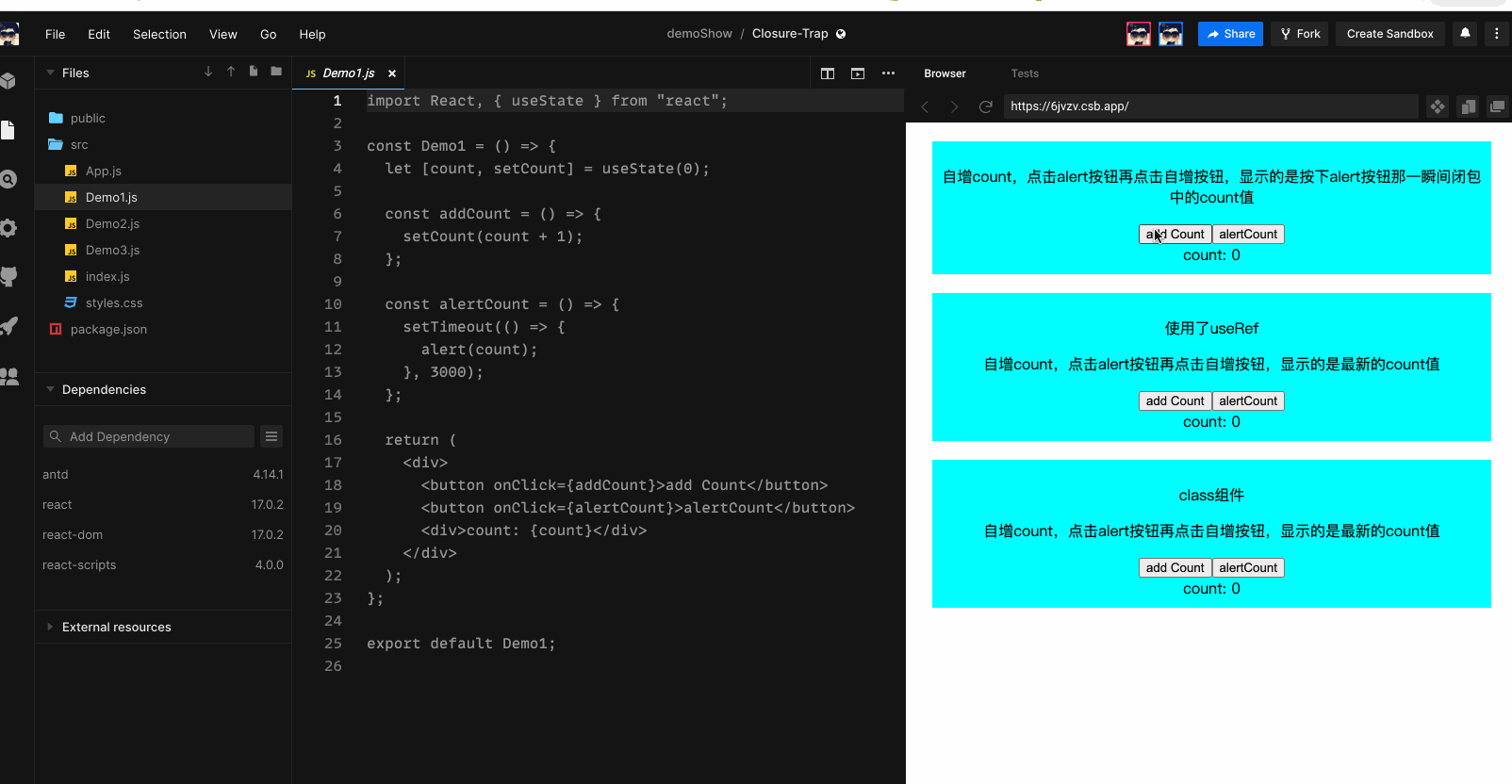Click the four-diamond icon beside the URL bar
This screenshot has width=1512, height=784.
[1438, 106]
